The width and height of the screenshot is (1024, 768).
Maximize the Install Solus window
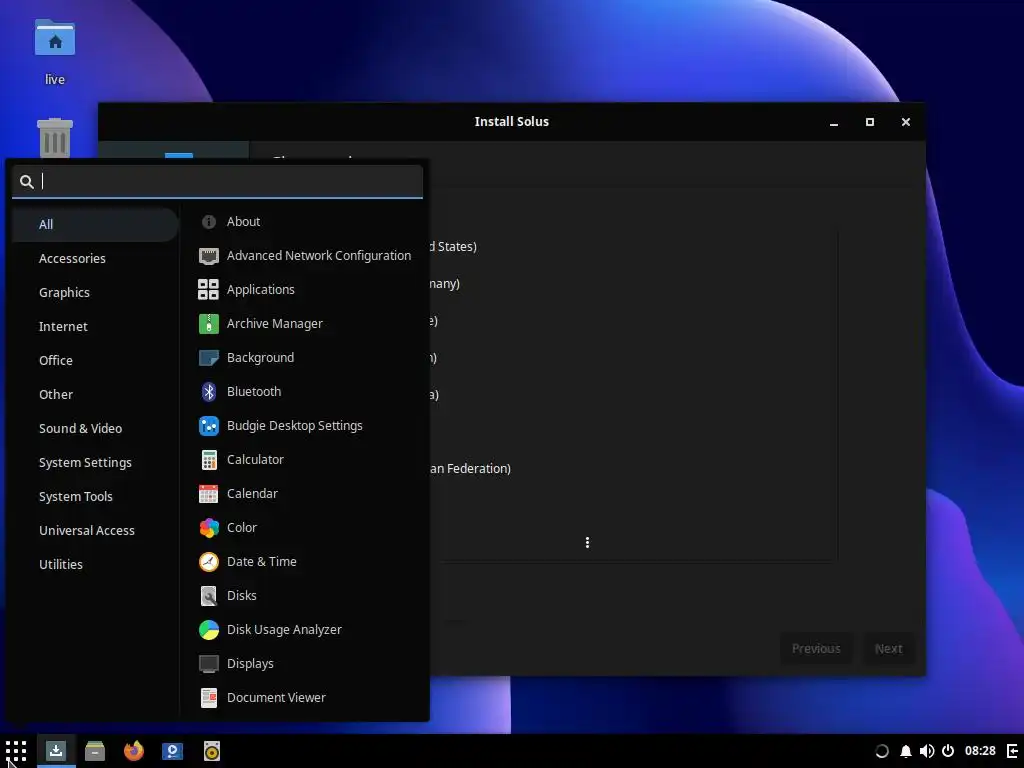coord(869,122)
